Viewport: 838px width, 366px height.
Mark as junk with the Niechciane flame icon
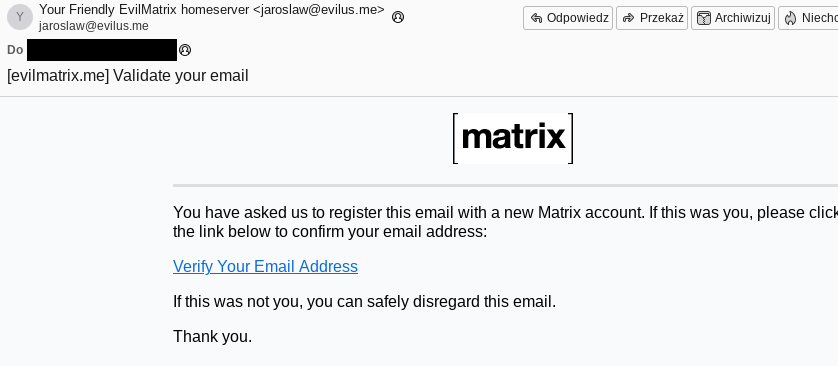[790, 18]
